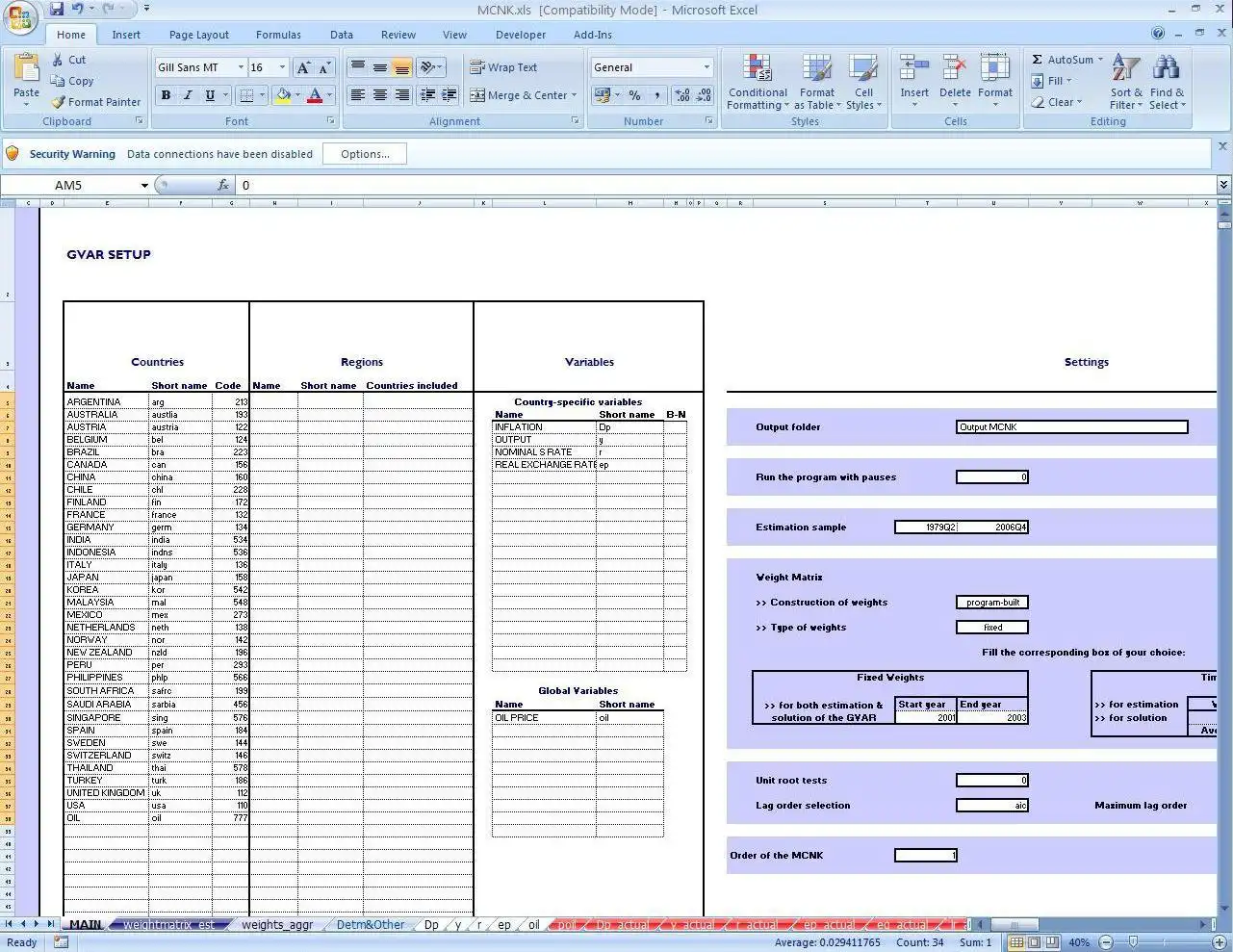Apply Italic formatting

click(x=188, y=95)
